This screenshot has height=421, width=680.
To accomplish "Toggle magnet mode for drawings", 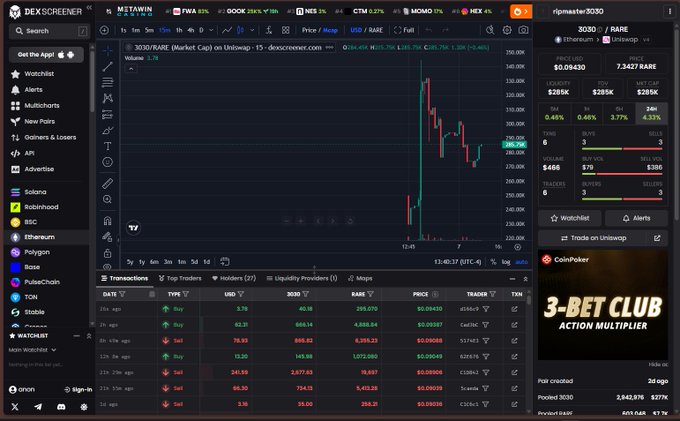I will (x=108, y=221).
